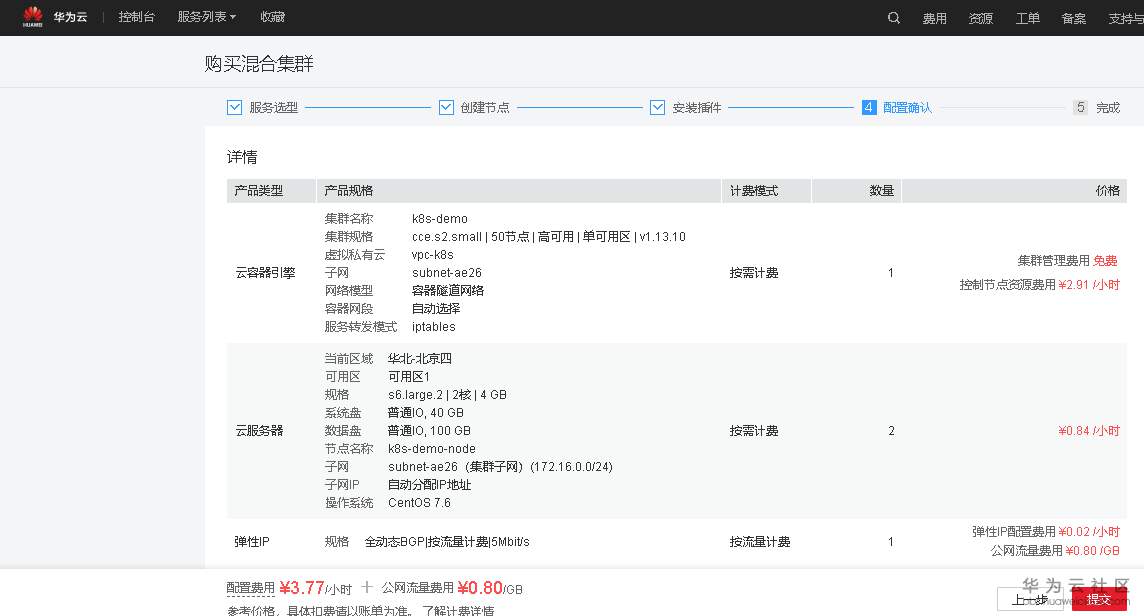The width and height of the screenshot is (1144, 616).
Task: Open 工单 menu in top bar
Action: [1027, 18]
